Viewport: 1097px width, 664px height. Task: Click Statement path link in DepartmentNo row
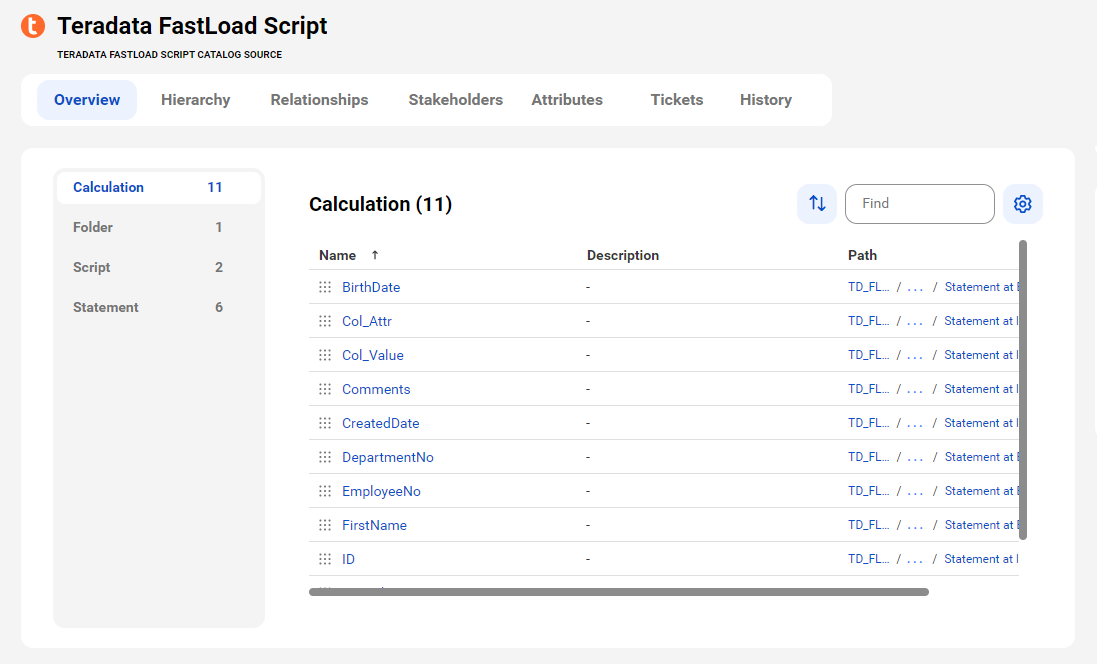pos(982,457)
